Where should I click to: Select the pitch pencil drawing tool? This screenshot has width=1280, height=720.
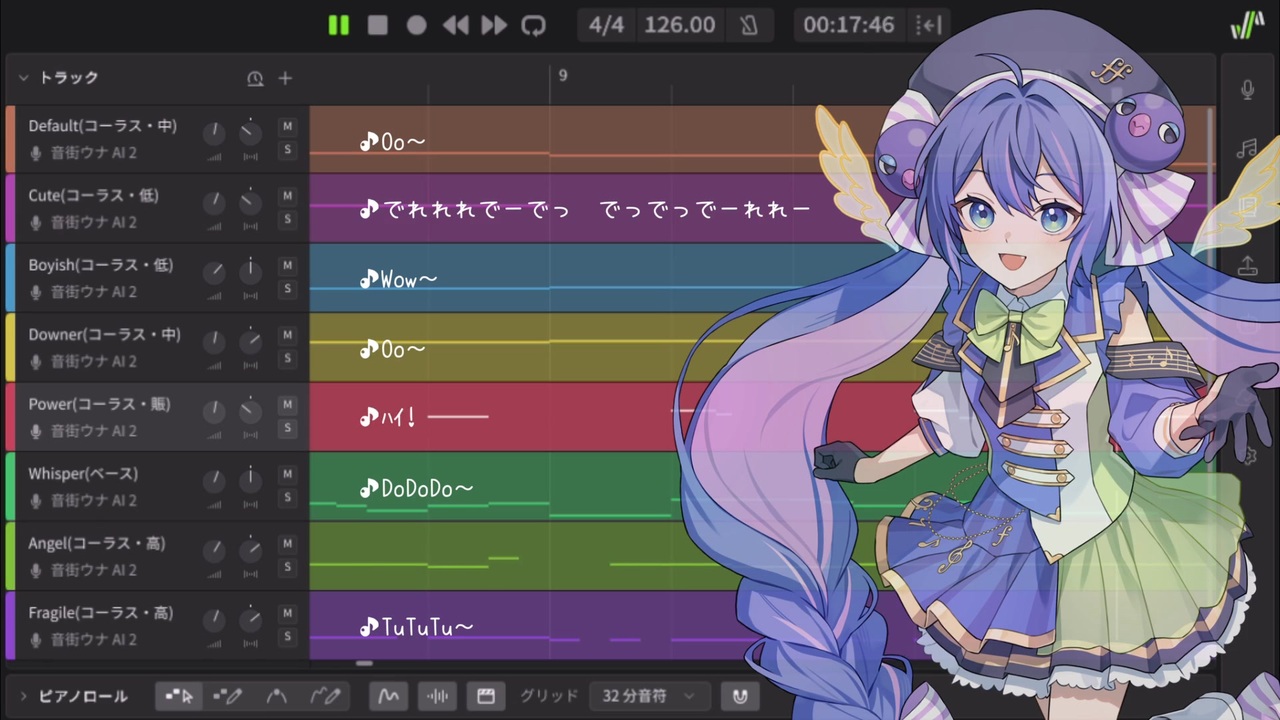click(x=326, y=696)
